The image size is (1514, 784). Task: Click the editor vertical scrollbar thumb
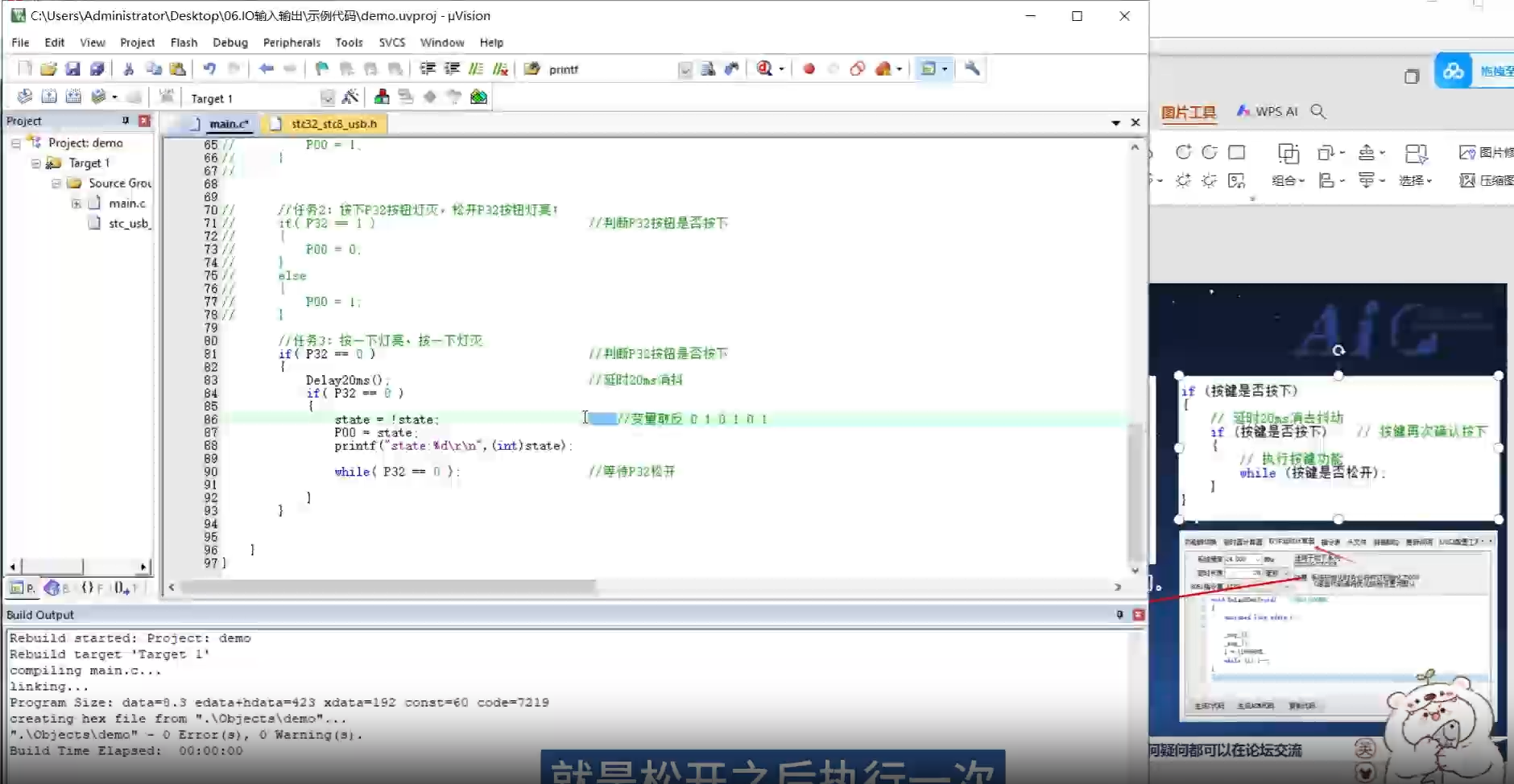click(x=1135, y=493)
